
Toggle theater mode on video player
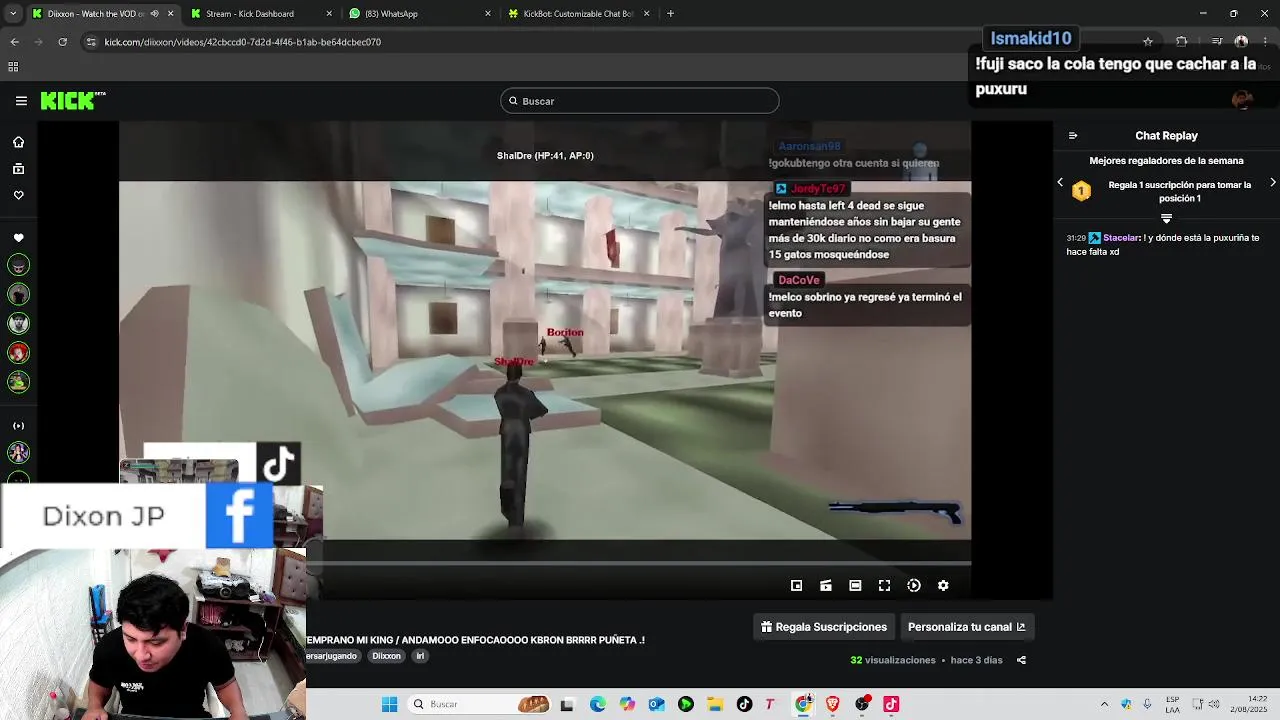point(855,586)
